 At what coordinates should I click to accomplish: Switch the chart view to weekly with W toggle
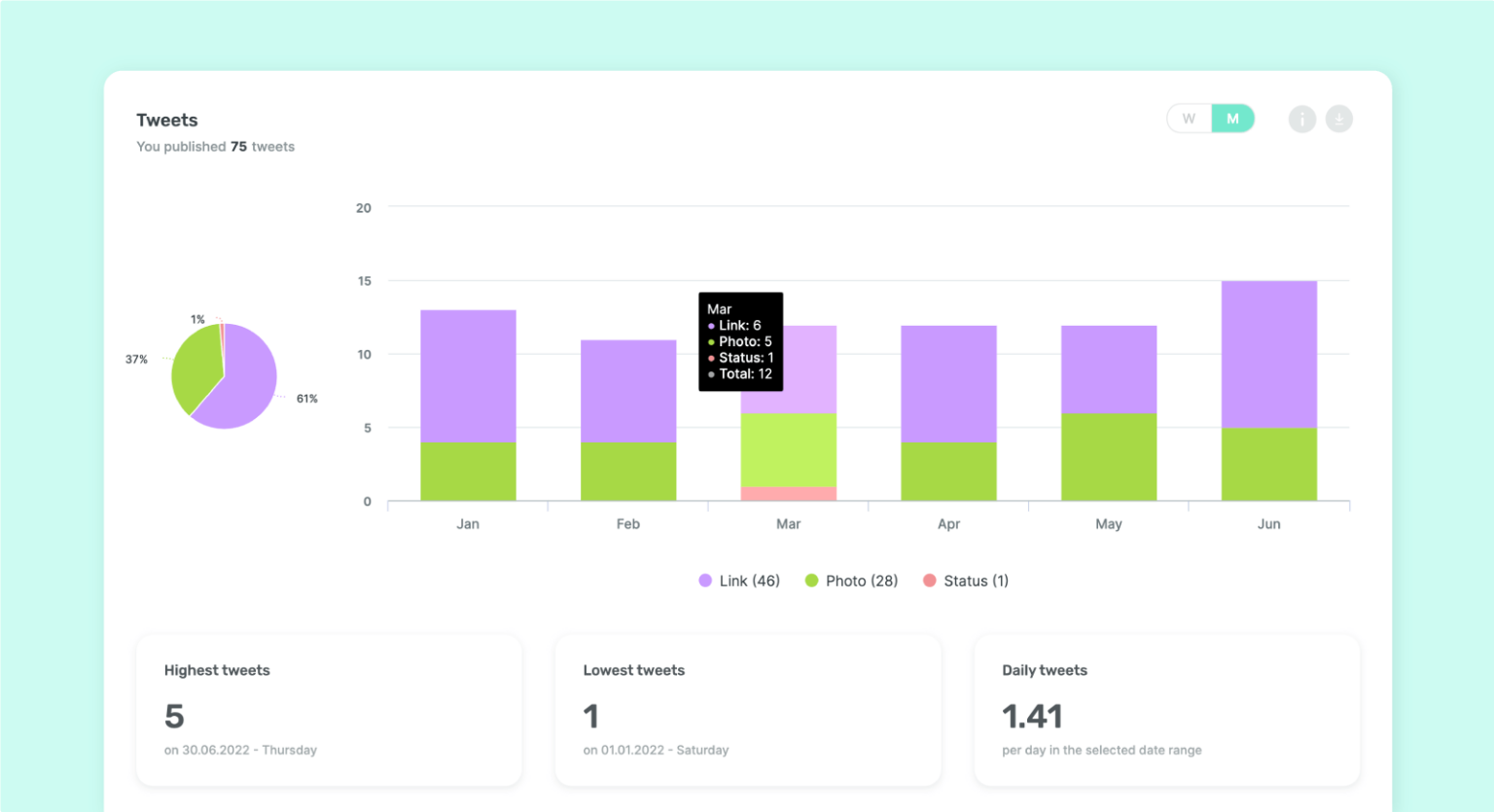pyautogui.click(x=1189, y=118)
